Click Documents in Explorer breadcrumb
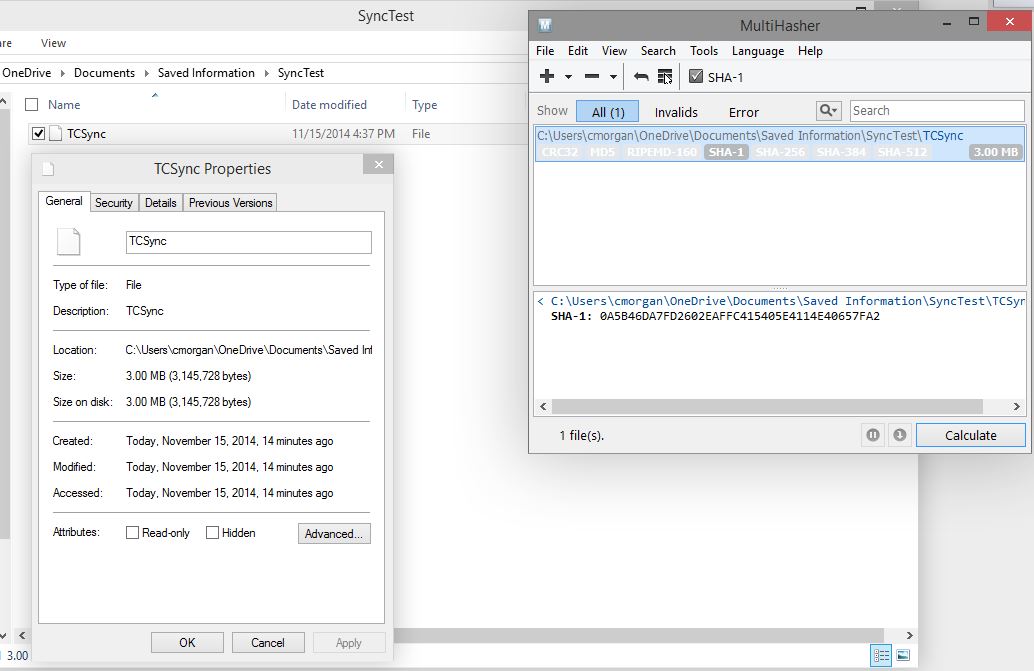Image resolution: width=1034 pixels, height=671 pixels. point(104,73)
